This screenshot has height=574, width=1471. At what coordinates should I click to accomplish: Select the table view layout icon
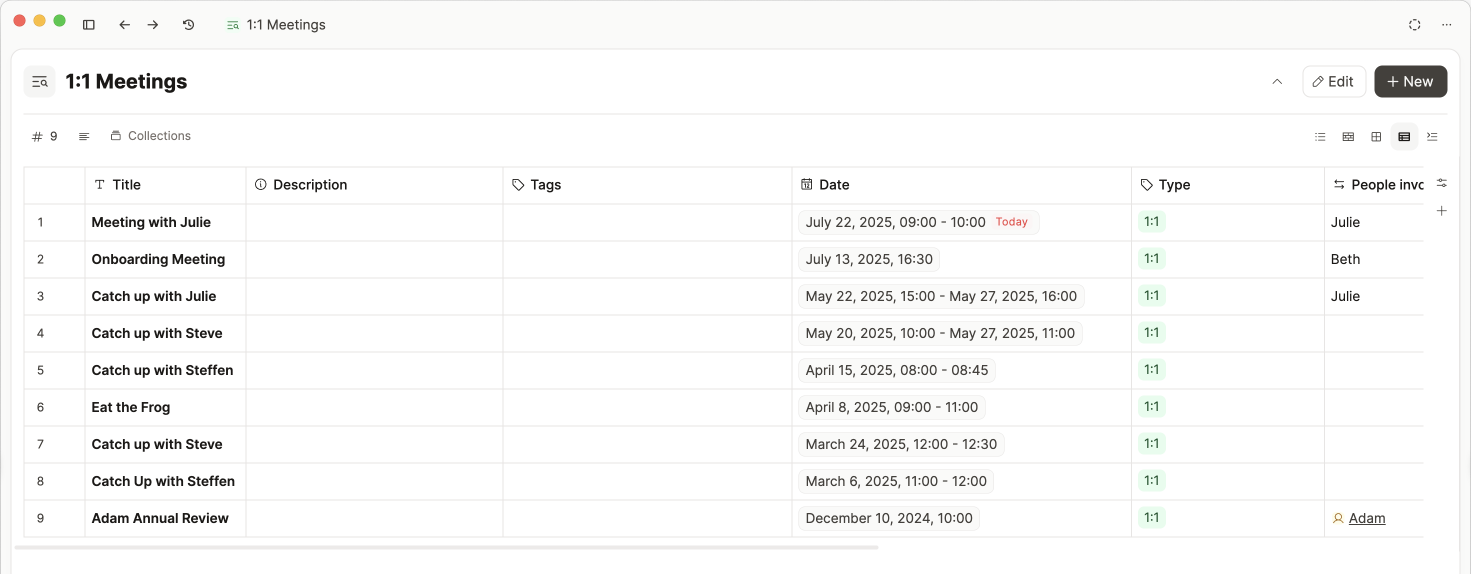(1404, 137)
